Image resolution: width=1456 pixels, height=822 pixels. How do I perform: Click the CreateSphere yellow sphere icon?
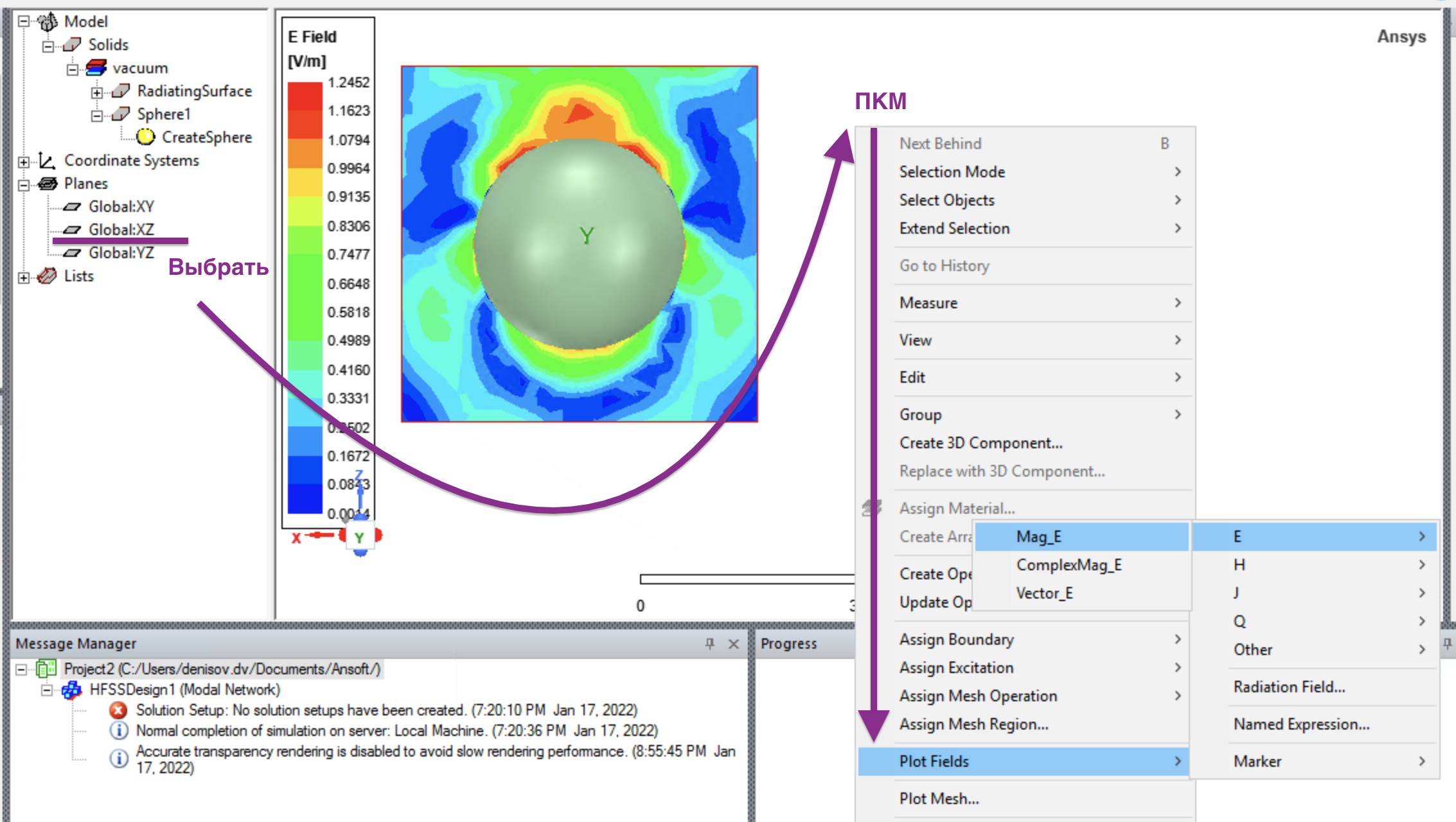coord(146,137)
